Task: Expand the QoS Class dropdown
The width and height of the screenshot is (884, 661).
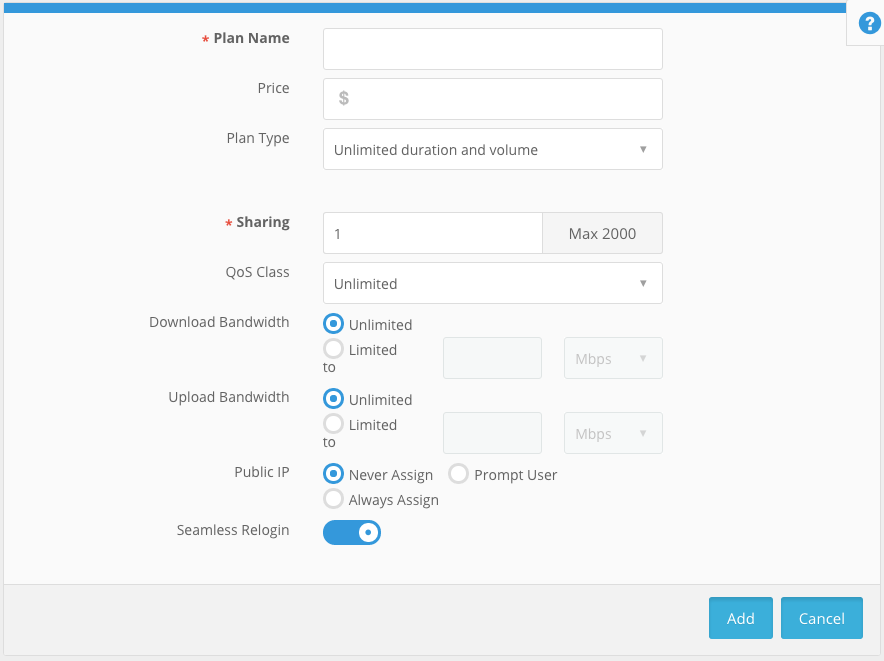Action: click(x=492, y=283)
